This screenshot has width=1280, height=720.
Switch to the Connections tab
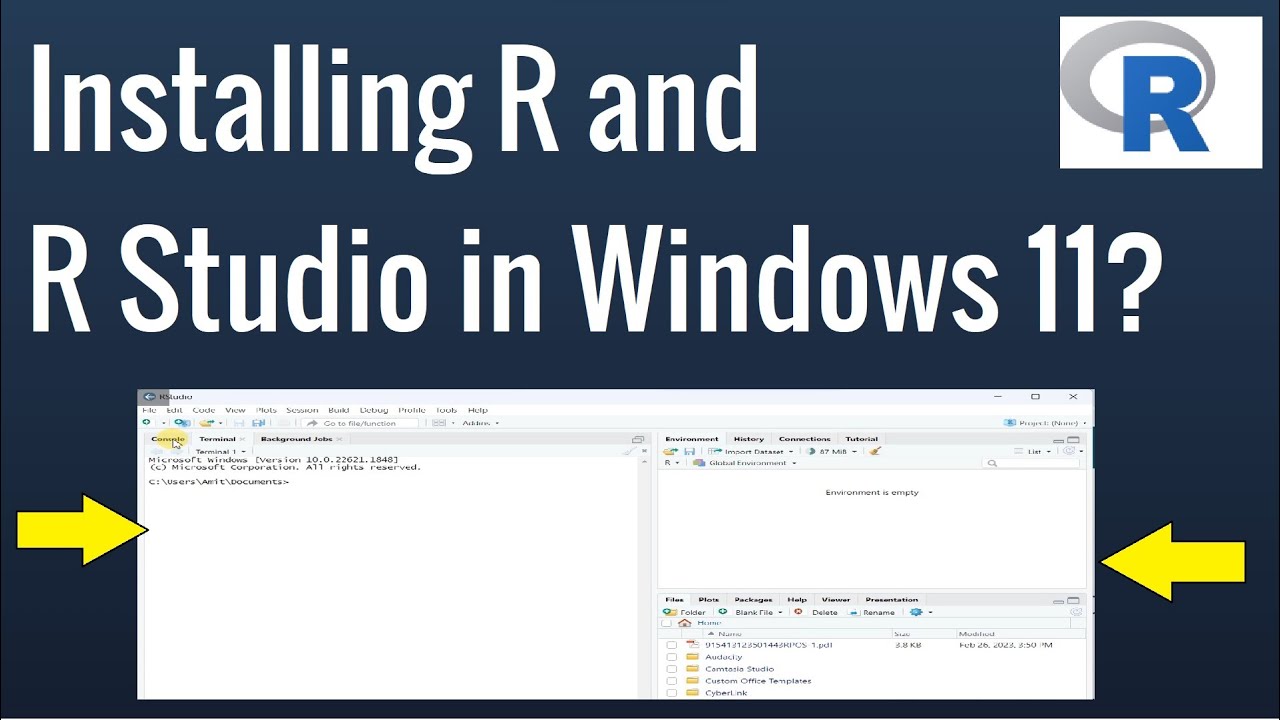click(805, 439)
